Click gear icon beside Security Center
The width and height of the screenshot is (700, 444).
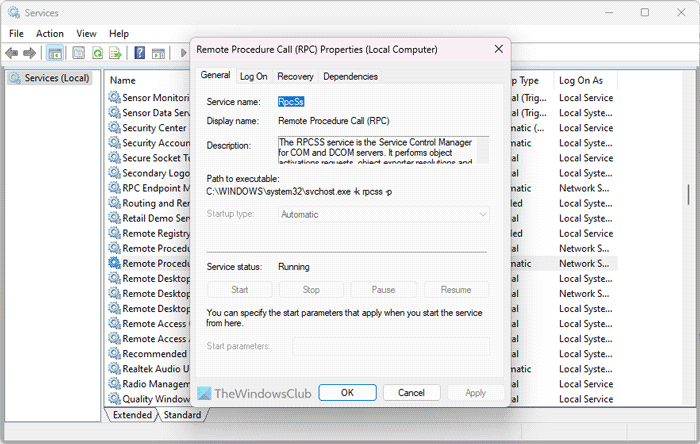pos(115,128)
